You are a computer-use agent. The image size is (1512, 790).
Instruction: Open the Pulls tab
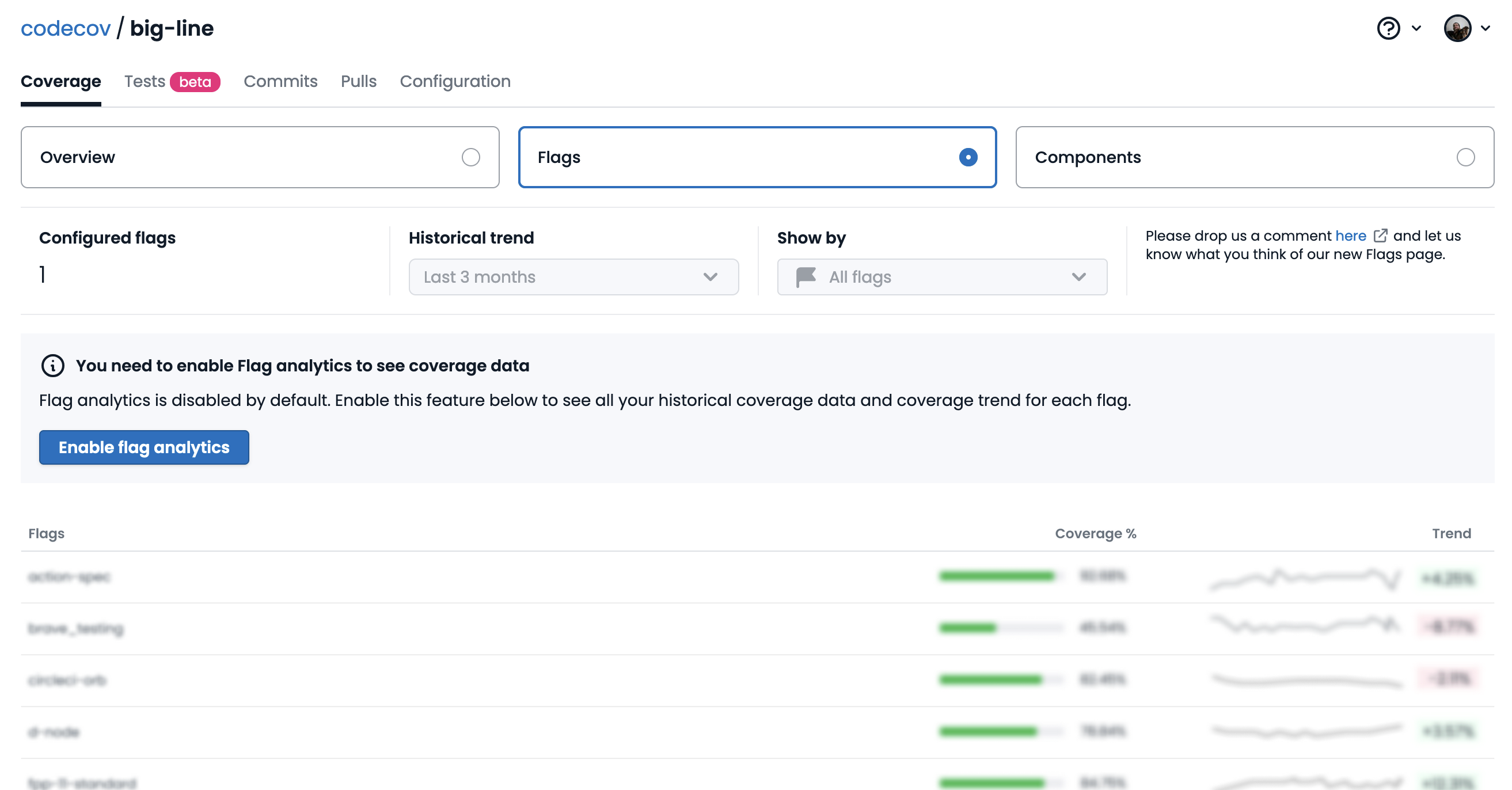[x=359, y=81]
